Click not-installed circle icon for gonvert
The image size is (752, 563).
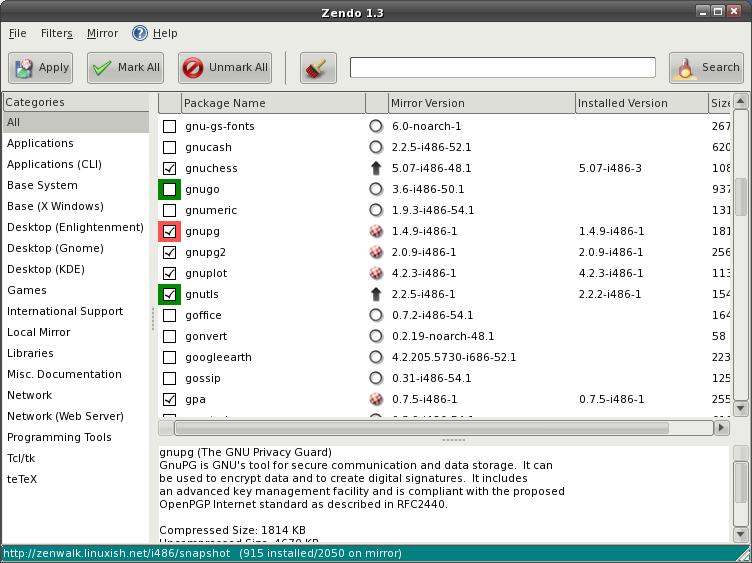coord(376,336)
